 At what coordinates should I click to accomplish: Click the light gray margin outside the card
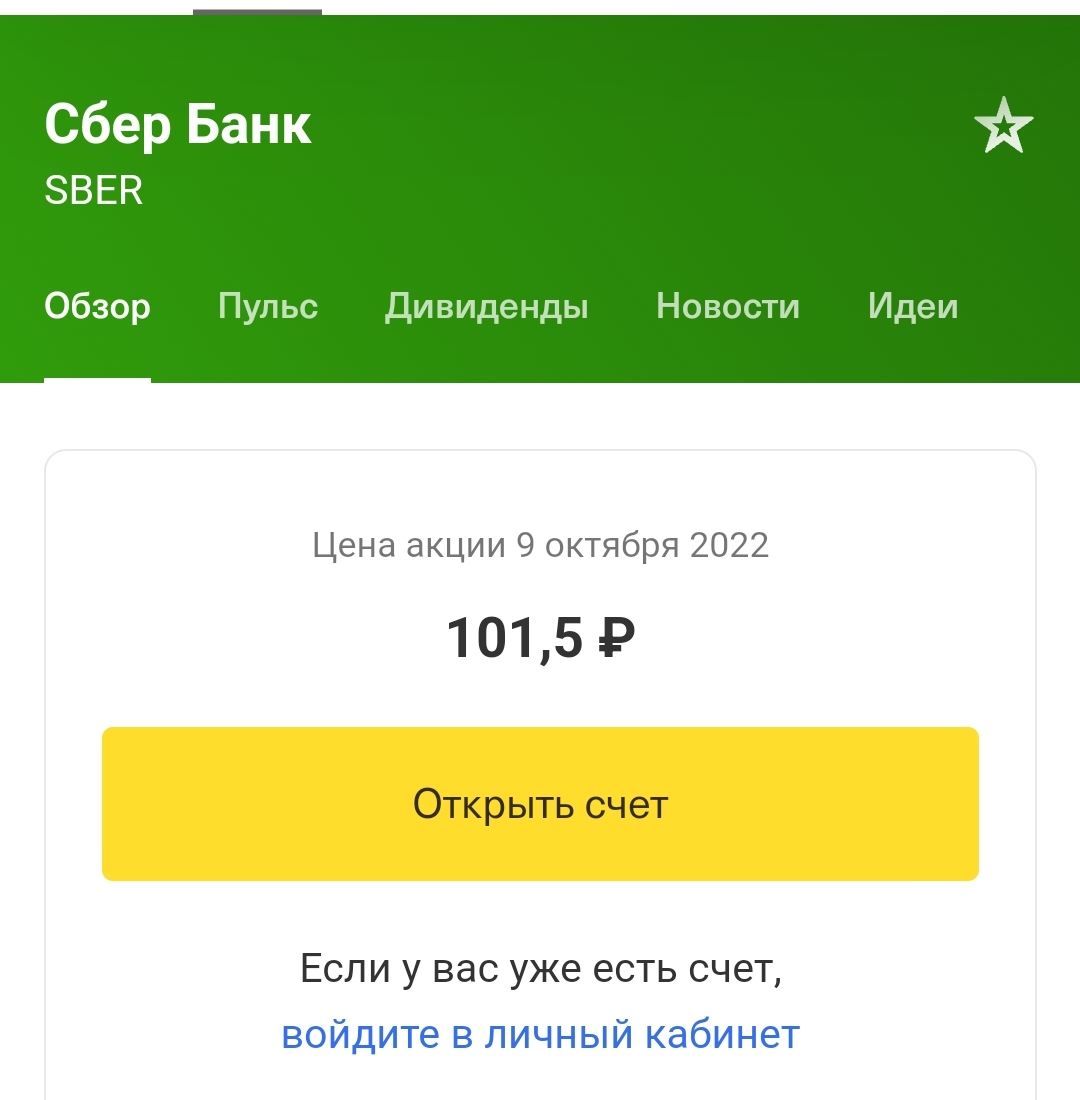(20, 700)
